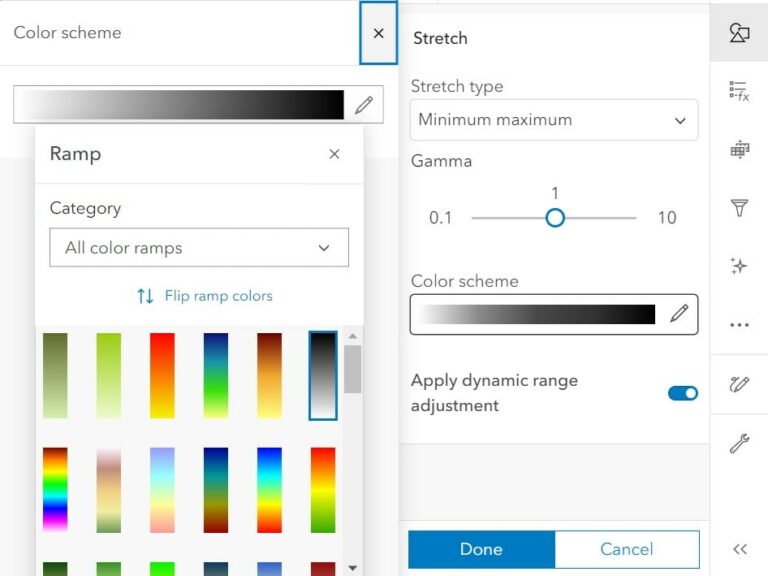Select the red yellow green ramp

tap(323, 490)
